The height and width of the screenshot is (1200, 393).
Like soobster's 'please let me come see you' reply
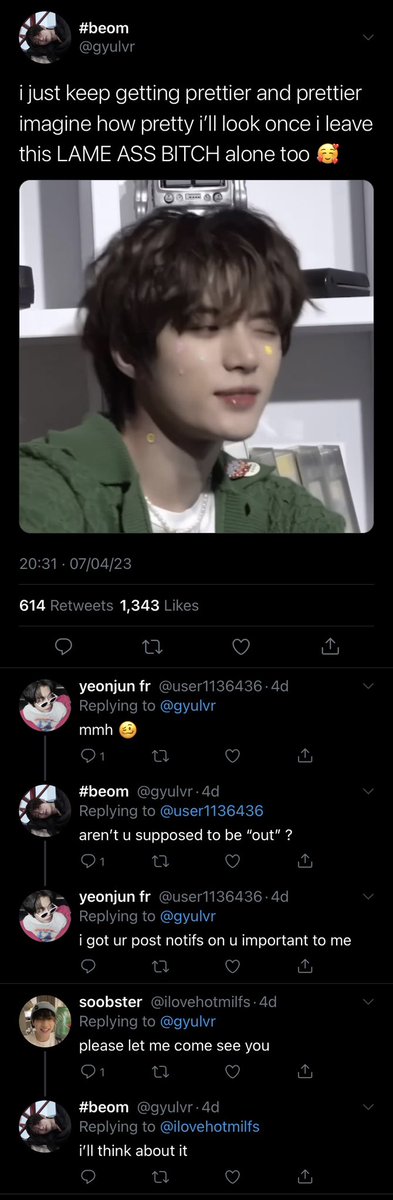[232, 1071]
